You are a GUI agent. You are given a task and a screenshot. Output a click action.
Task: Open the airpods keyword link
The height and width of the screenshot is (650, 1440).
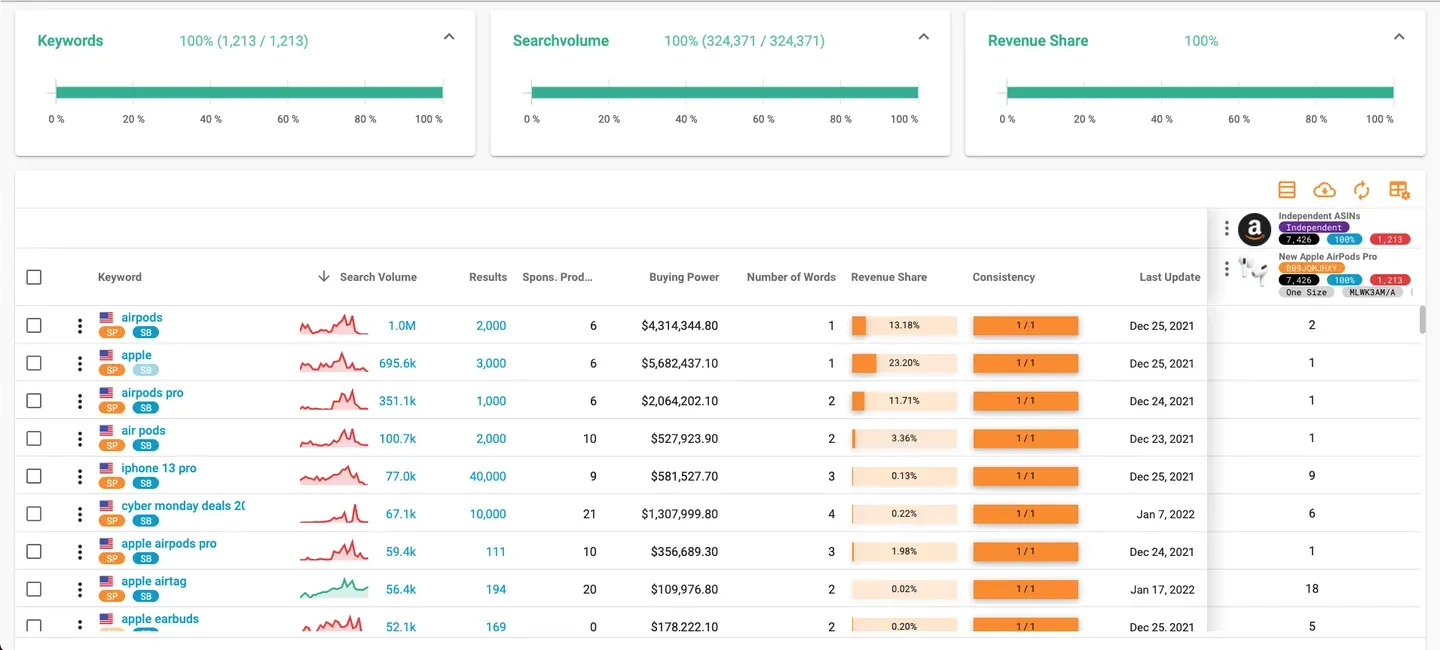(x=142, y=318)
